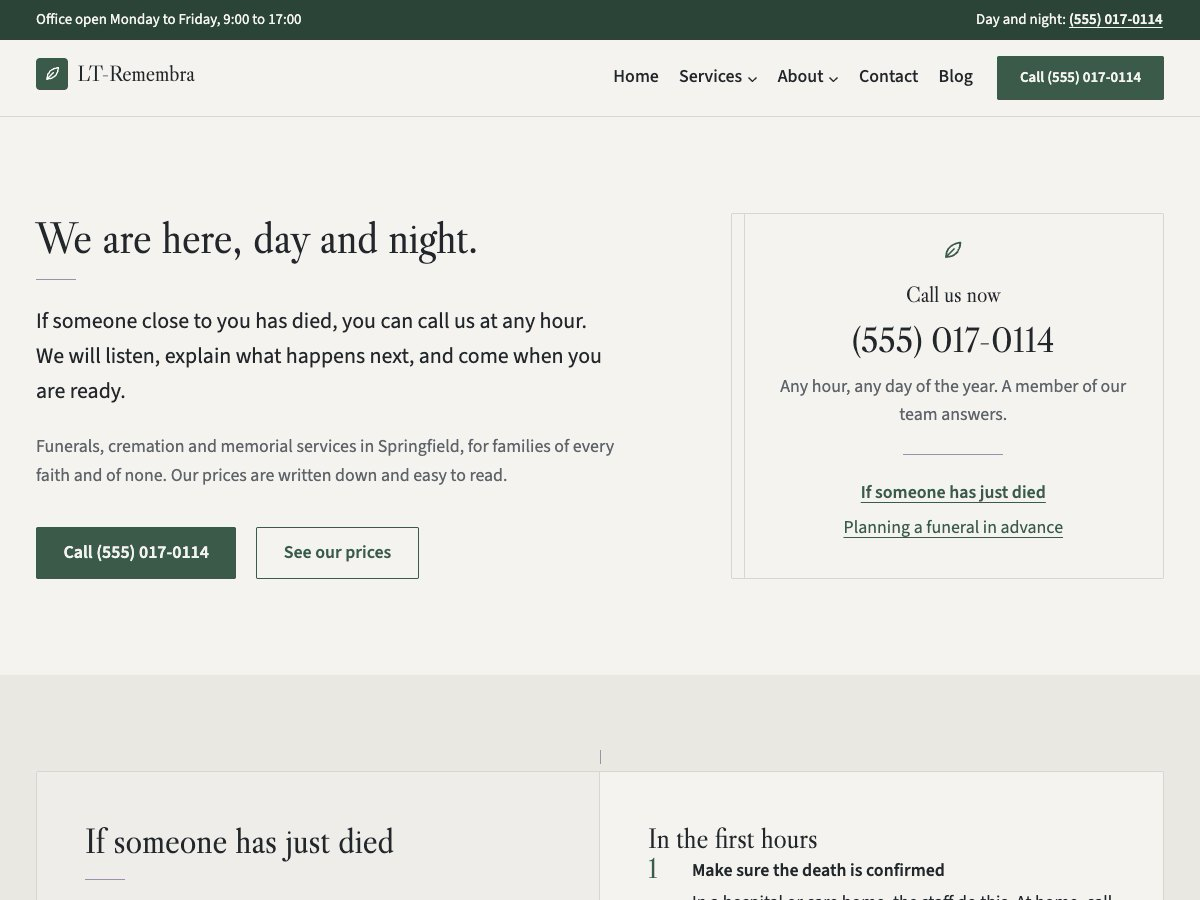Go to the Home menu item
The width and height of the screenshot is (1200, 900).
636,77
